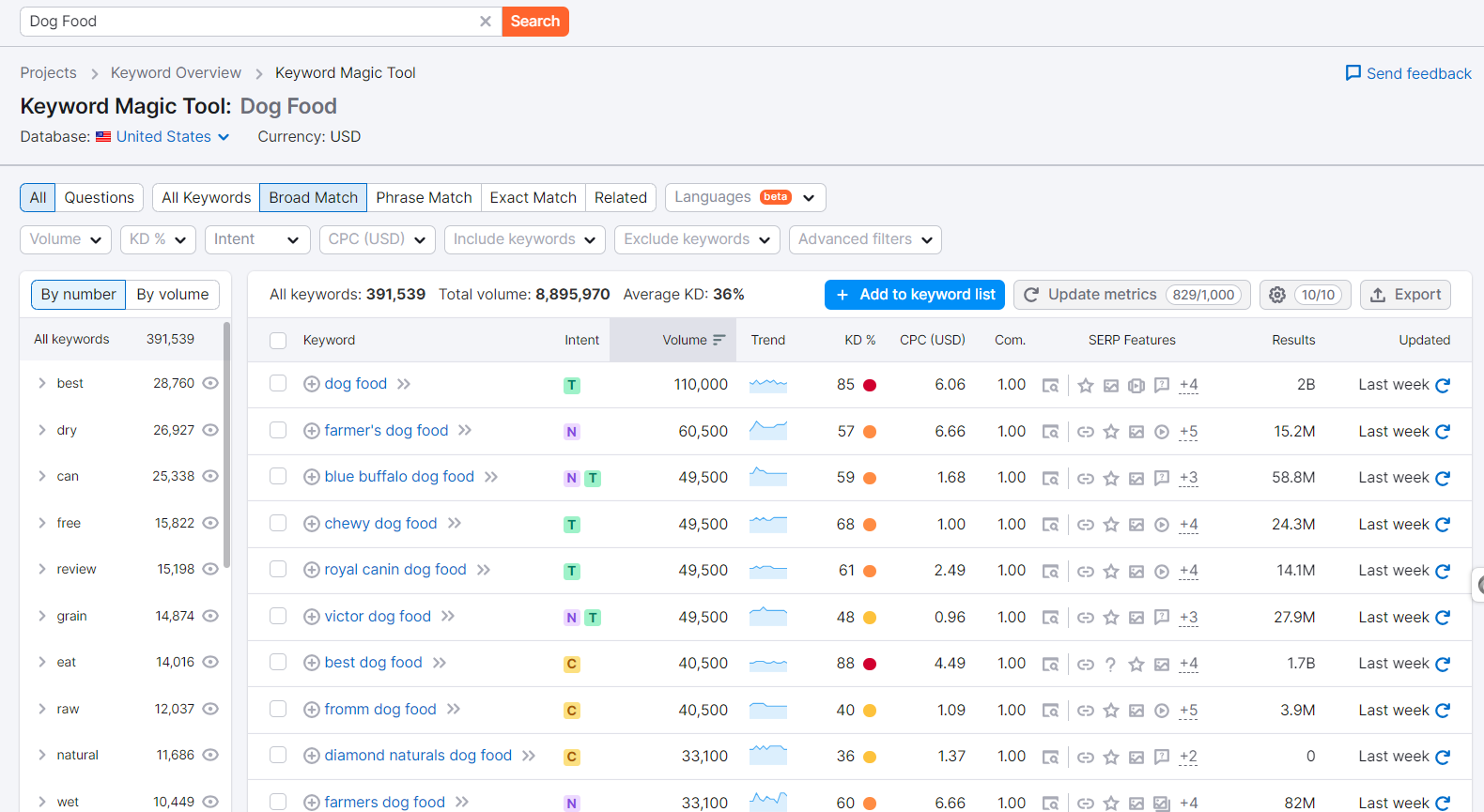
Task: Check the royal canin dog food checkbox
Action: [x=278, y=569]
